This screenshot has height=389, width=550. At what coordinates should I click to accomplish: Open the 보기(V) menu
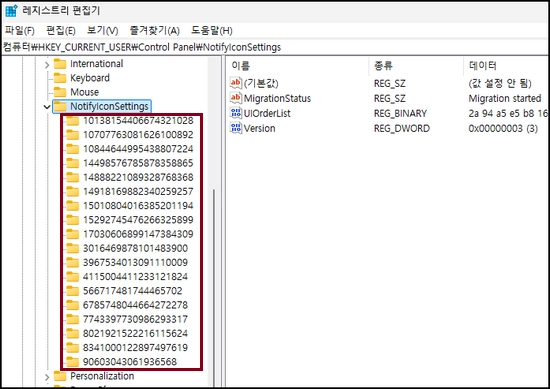click(x=102, y=31)
